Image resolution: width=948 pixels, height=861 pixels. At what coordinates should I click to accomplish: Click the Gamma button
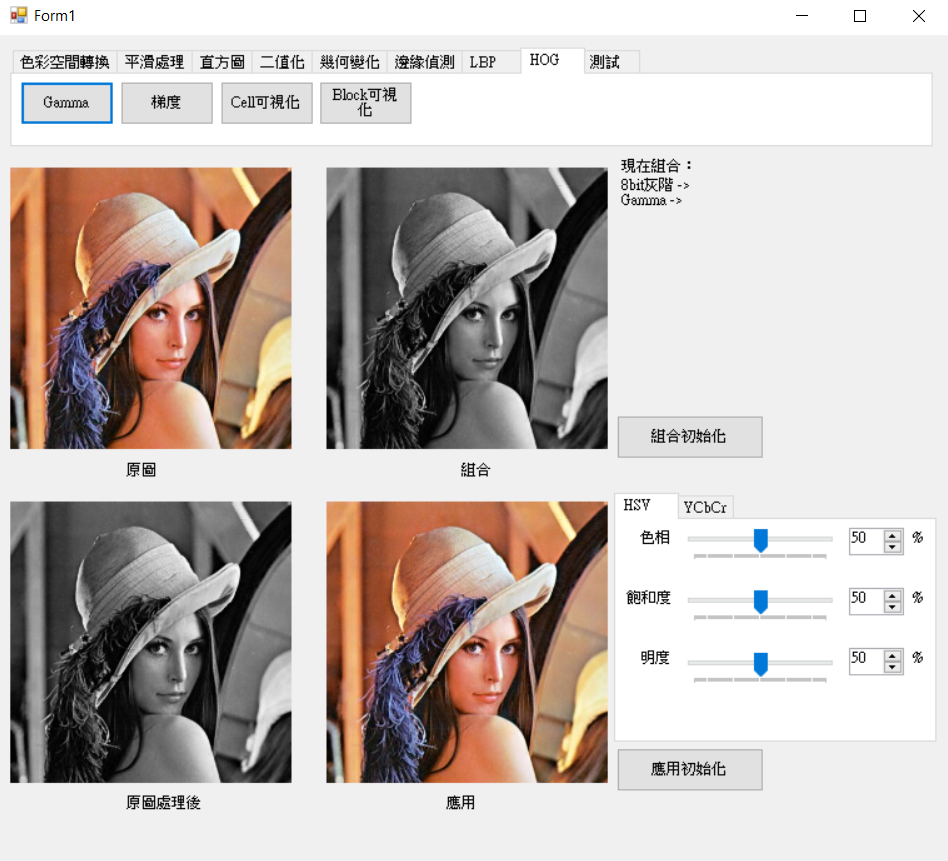pos(67,103)
